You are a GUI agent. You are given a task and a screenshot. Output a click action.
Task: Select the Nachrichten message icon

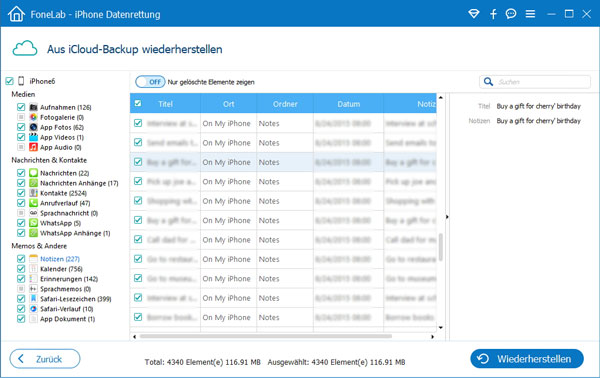(x=34, y=173)
